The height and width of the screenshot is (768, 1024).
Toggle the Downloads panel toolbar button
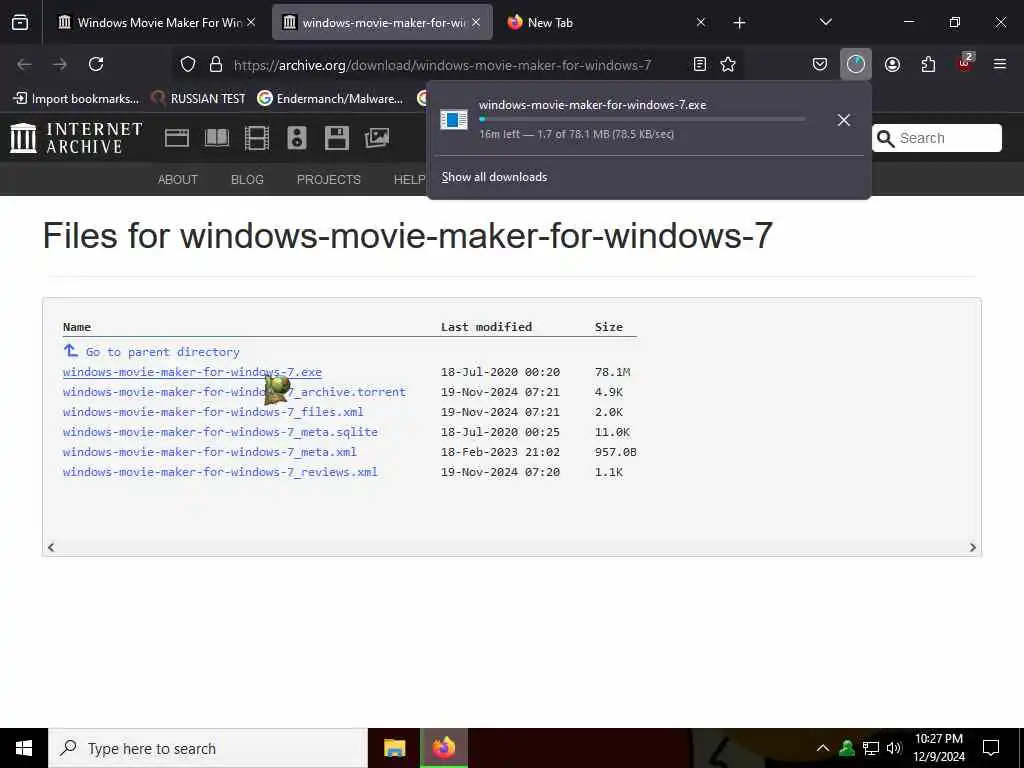[856, 64]
